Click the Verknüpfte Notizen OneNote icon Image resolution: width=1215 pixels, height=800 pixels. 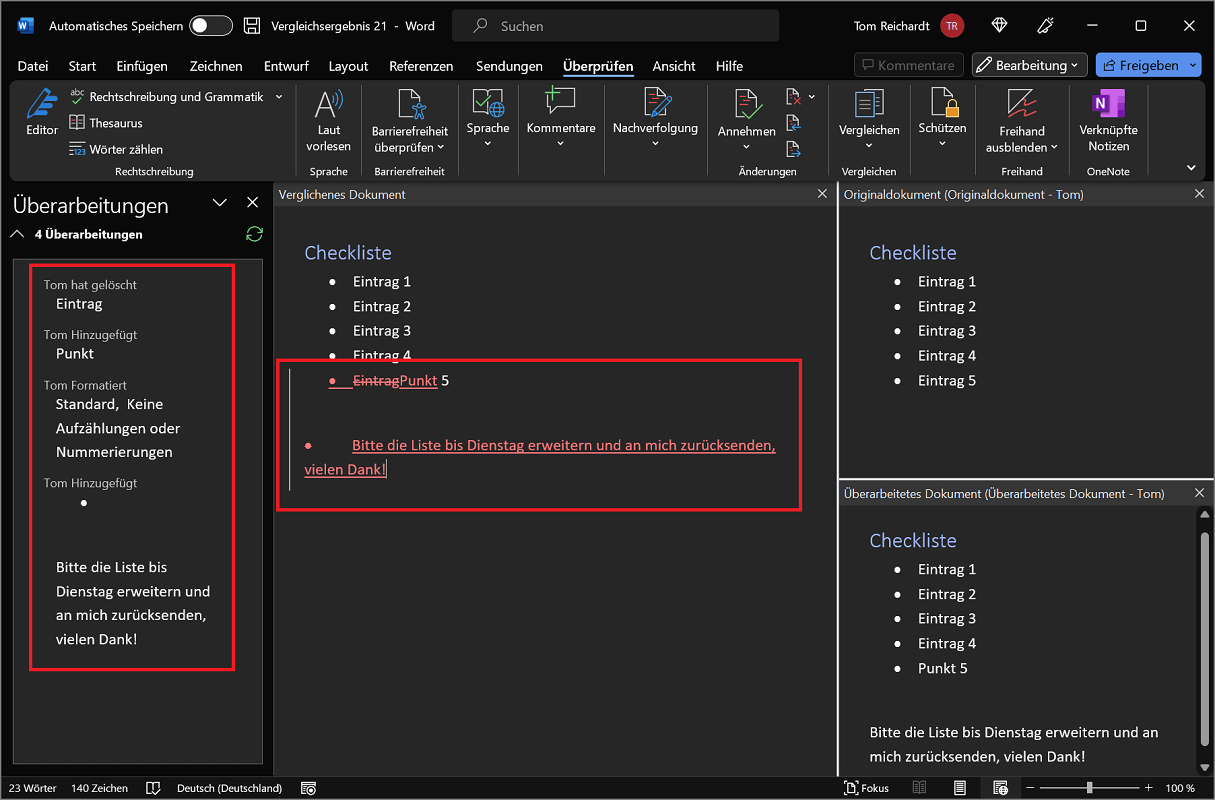[1108, 103]
